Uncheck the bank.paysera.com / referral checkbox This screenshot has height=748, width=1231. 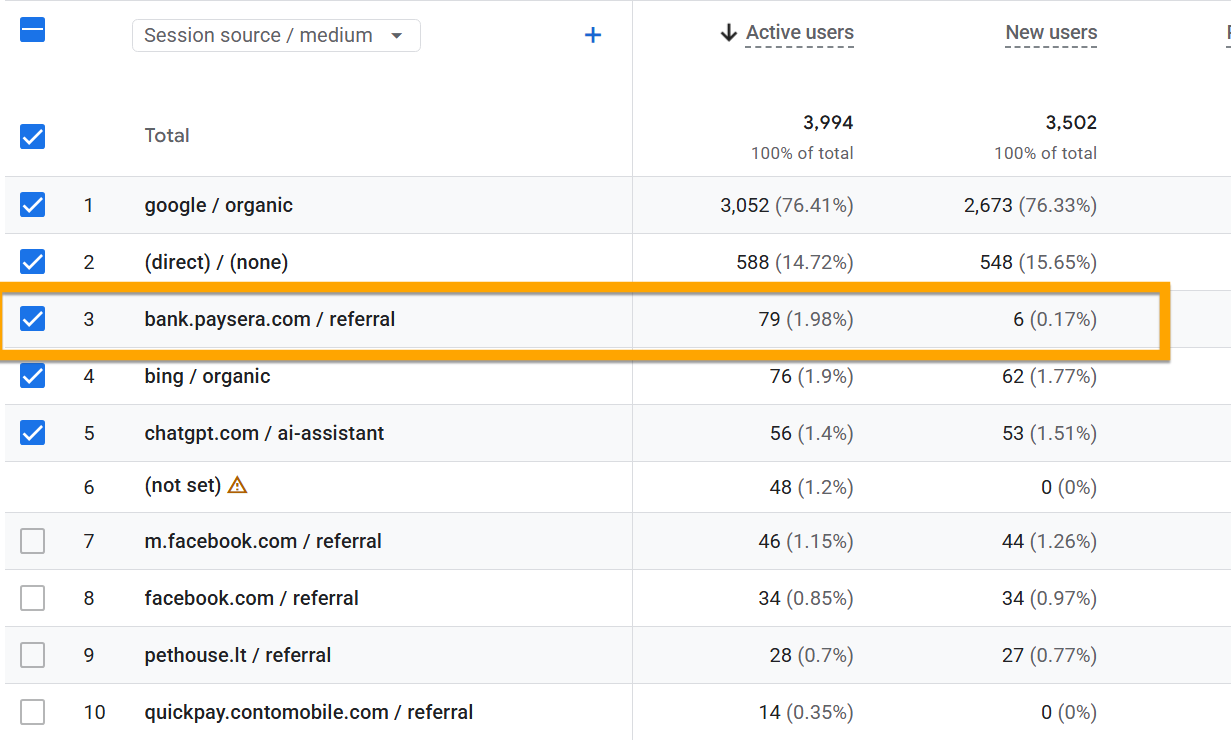(x=33, y=319)
